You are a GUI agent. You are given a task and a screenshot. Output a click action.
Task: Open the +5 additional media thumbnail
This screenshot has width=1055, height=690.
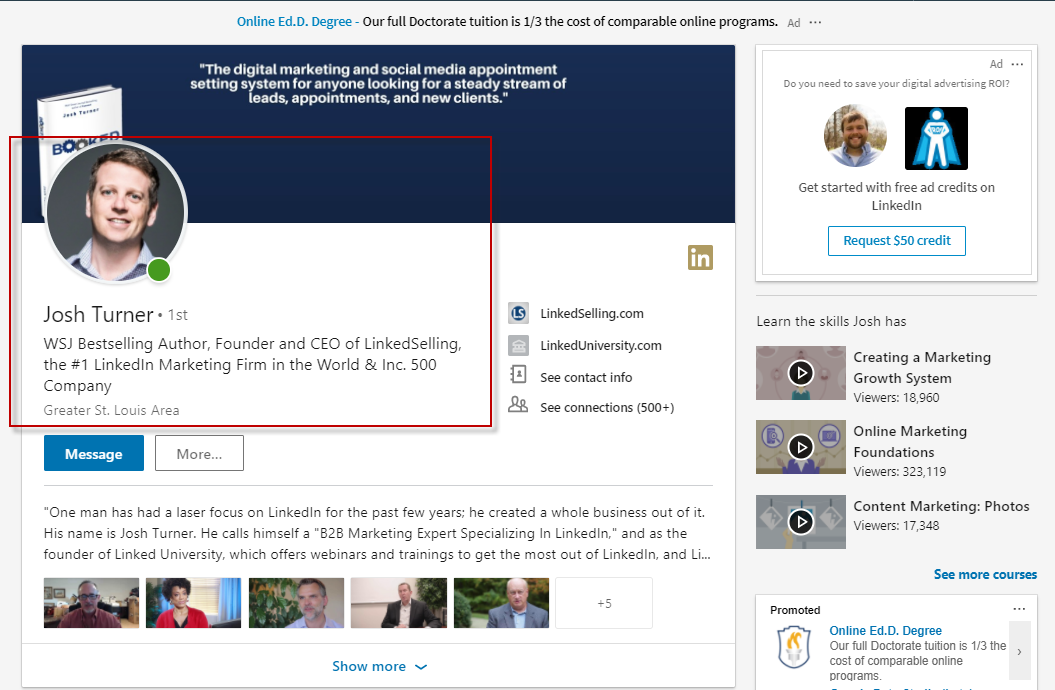[603, 603]
